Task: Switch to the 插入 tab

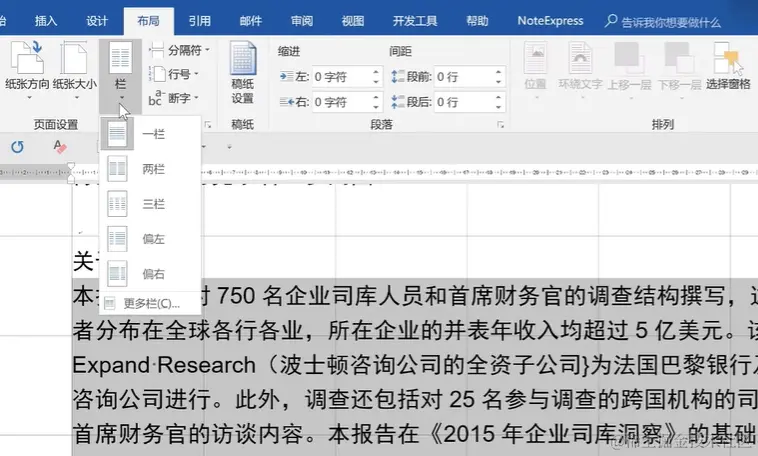Action: (x=46, y=21)
